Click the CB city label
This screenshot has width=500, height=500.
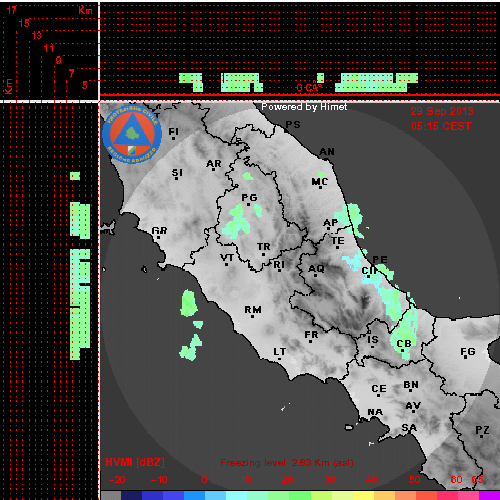(x=404, y=344)
